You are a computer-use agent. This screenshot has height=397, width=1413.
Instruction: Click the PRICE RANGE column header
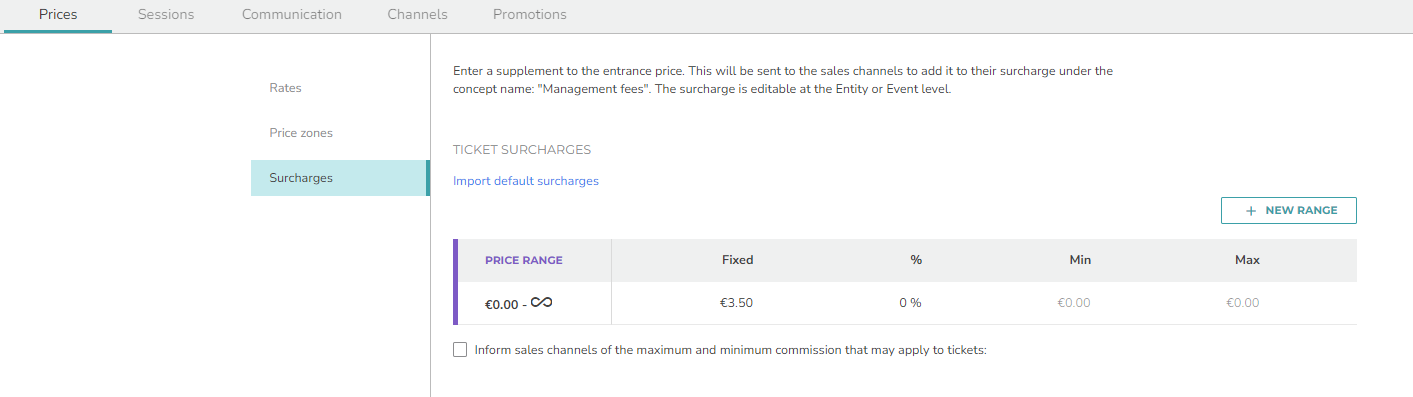click(x=524, y=260)
